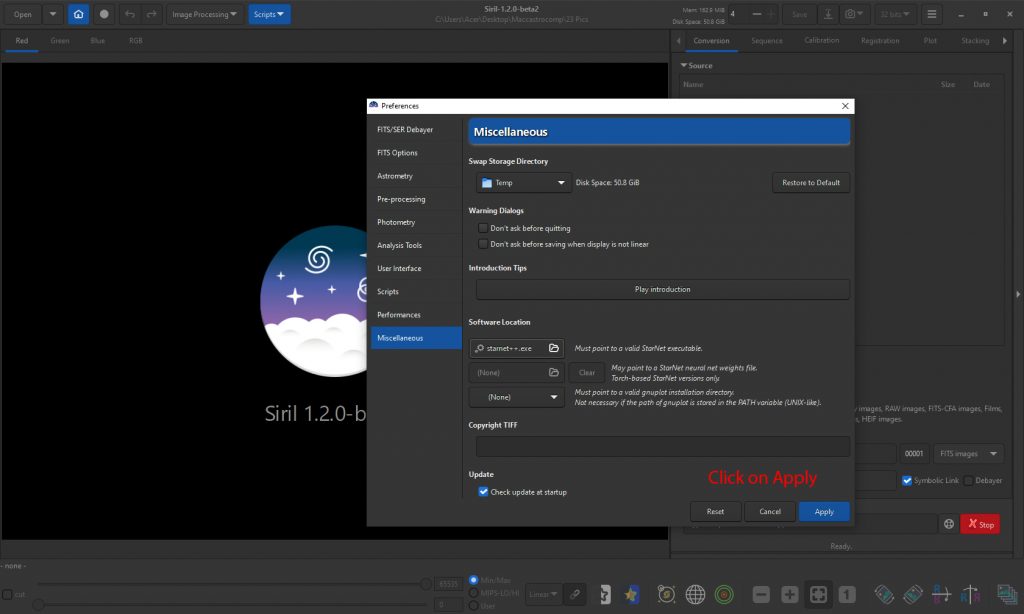Click the Save As download icon
This screenshot has width=1024, height=614.
click(827, 14)
